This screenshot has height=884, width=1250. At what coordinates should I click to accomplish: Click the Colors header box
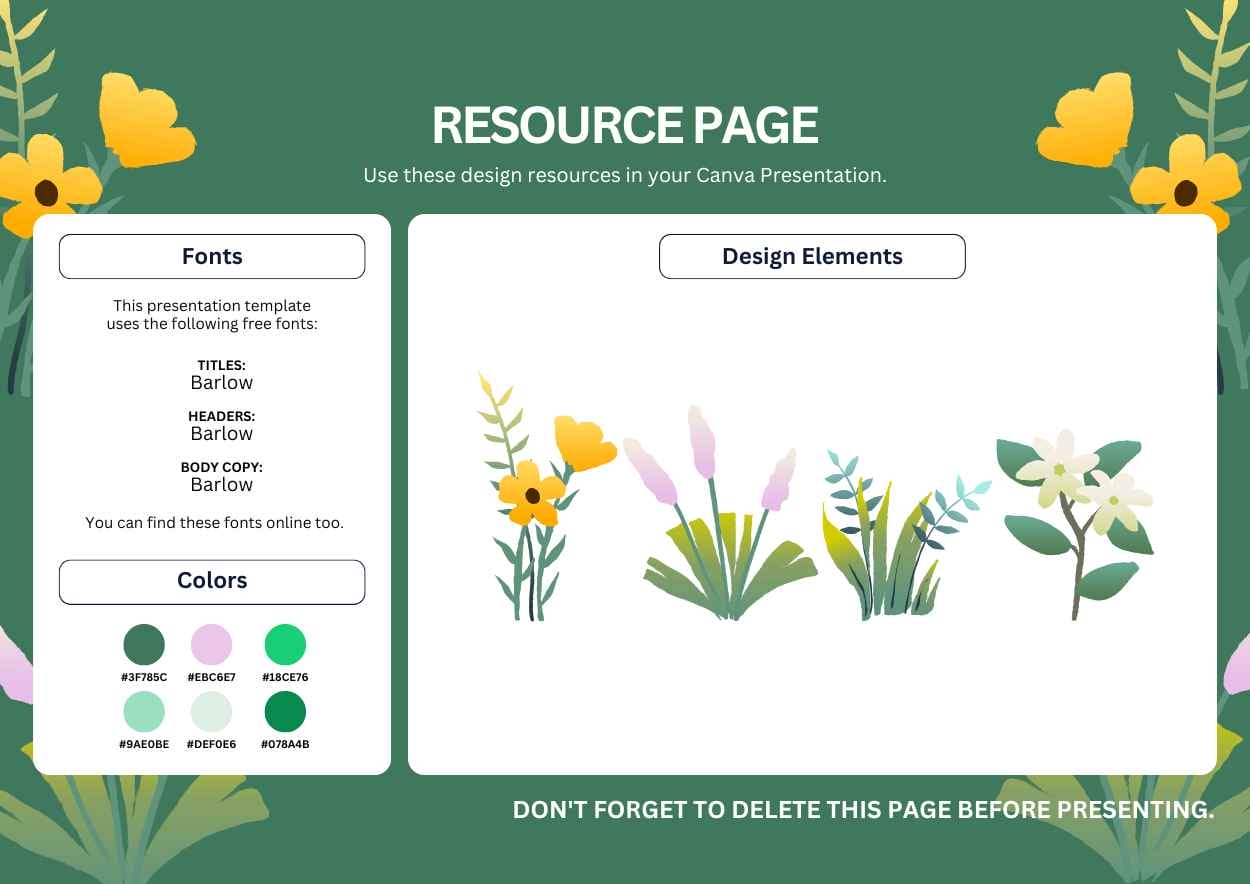(212, 581)
